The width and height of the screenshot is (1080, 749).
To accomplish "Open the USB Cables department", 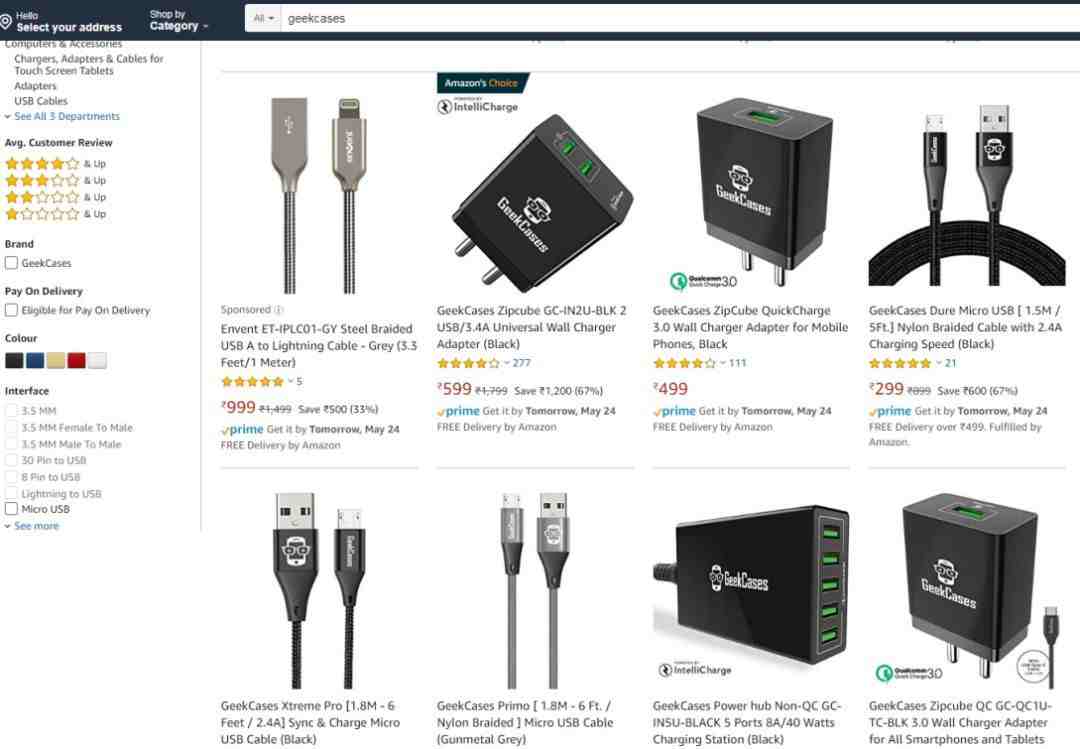I will 41,101.
